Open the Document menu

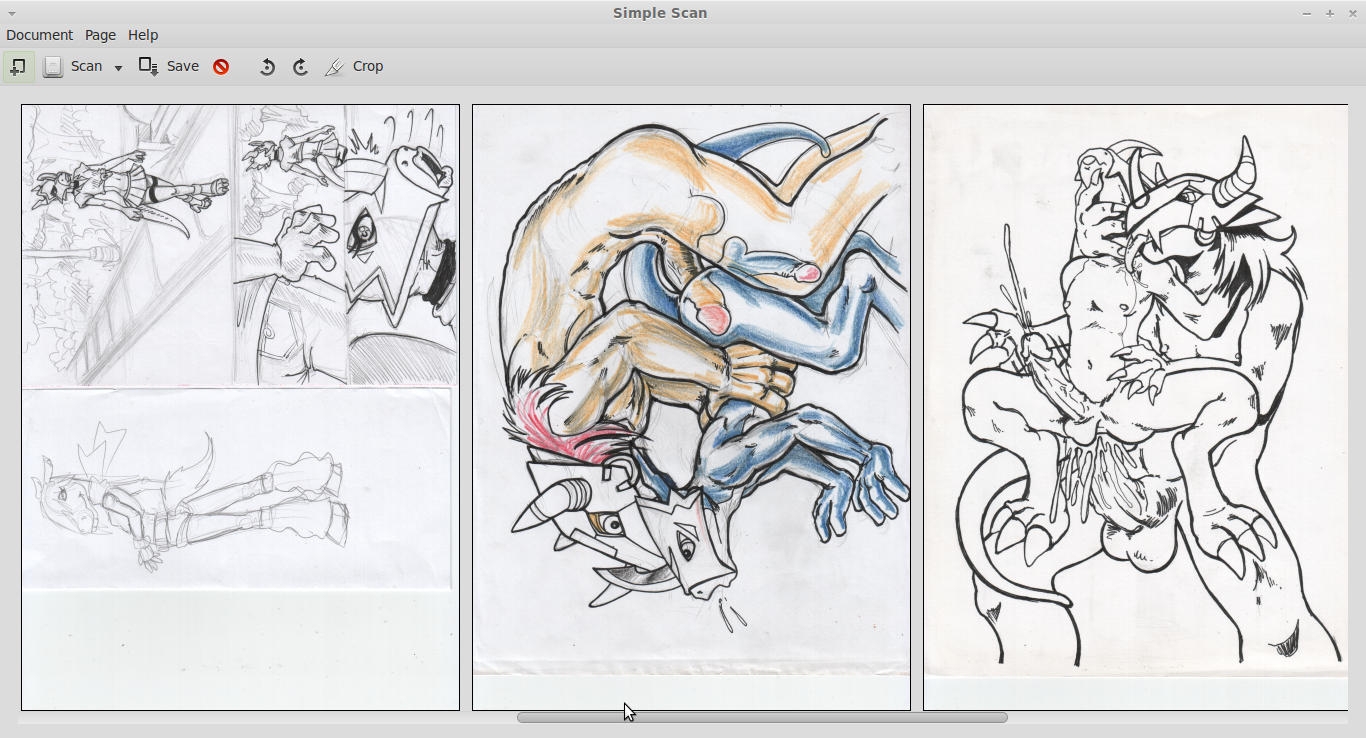click(39, 35)
